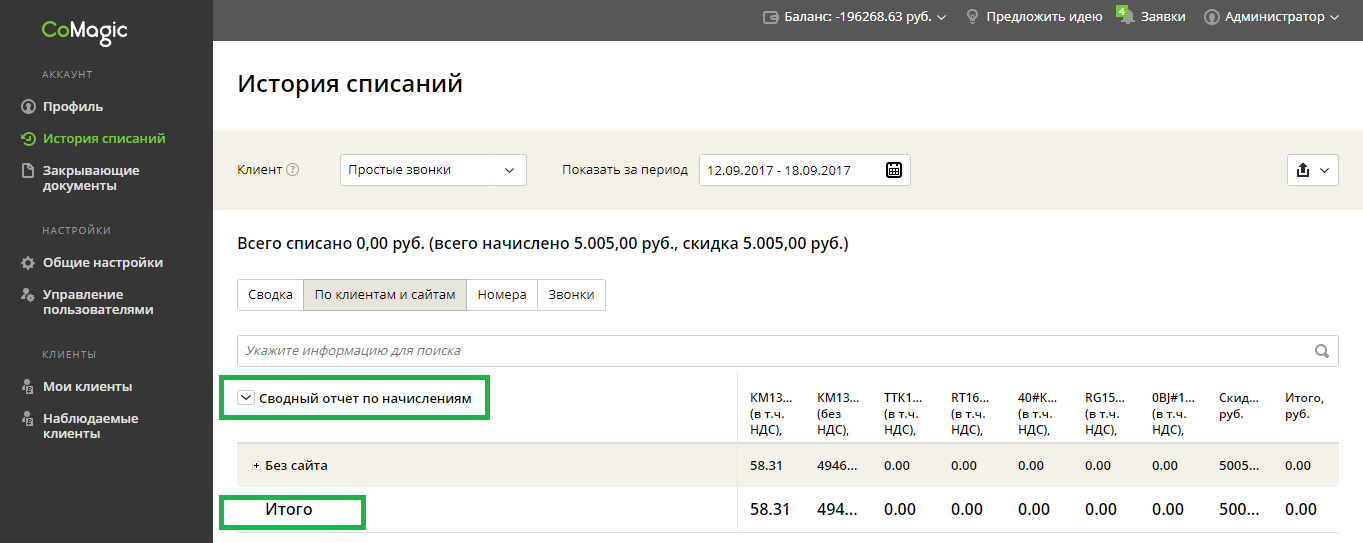The width and height of the screenshot is (1363, 543).
Task: Click the Закрывающие документы file icon
Action: click(x=28, y=171)
